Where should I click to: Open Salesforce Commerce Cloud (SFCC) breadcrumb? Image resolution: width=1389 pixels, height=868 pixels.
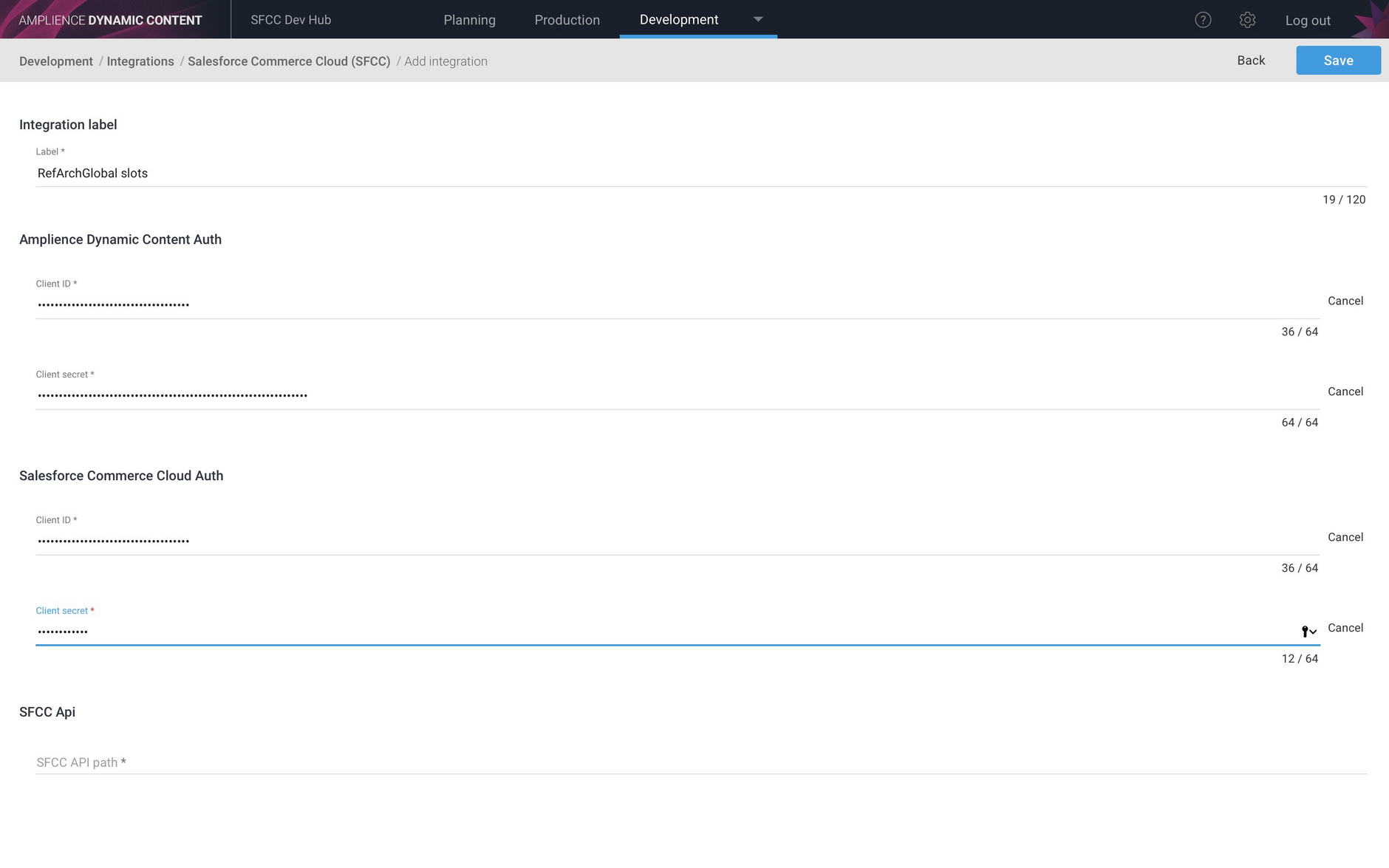coord(289,61)
